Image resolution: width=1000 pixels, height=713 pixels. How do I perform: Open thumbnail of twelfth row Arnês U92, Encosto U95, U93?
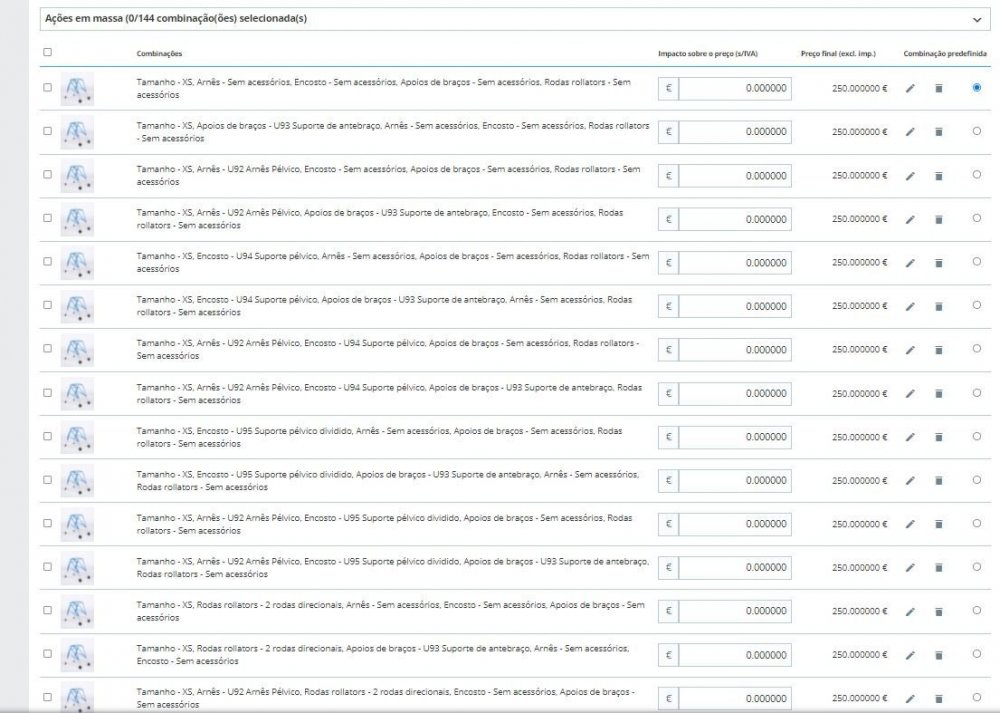point(77,568)
